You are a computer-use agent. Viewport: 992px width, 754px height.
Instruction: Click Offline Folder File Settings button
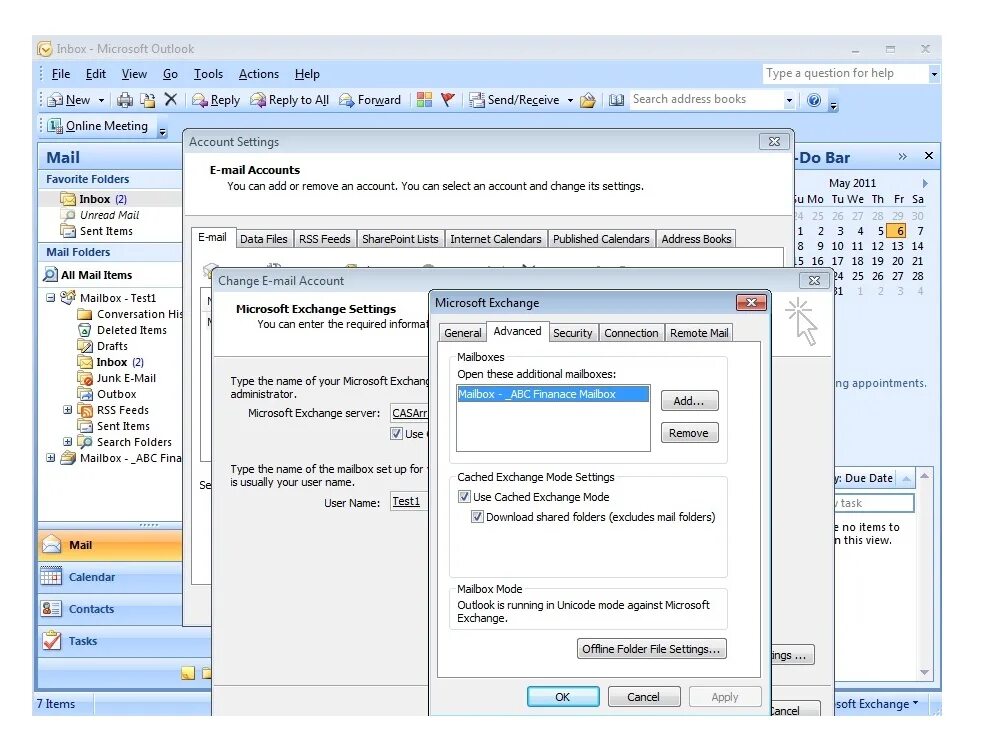point(651,649)
